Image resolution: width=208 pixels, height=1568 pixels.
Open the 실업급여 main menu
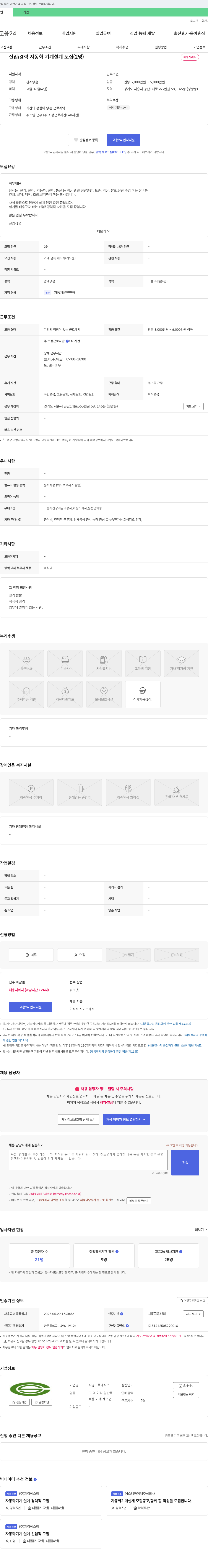103,33
